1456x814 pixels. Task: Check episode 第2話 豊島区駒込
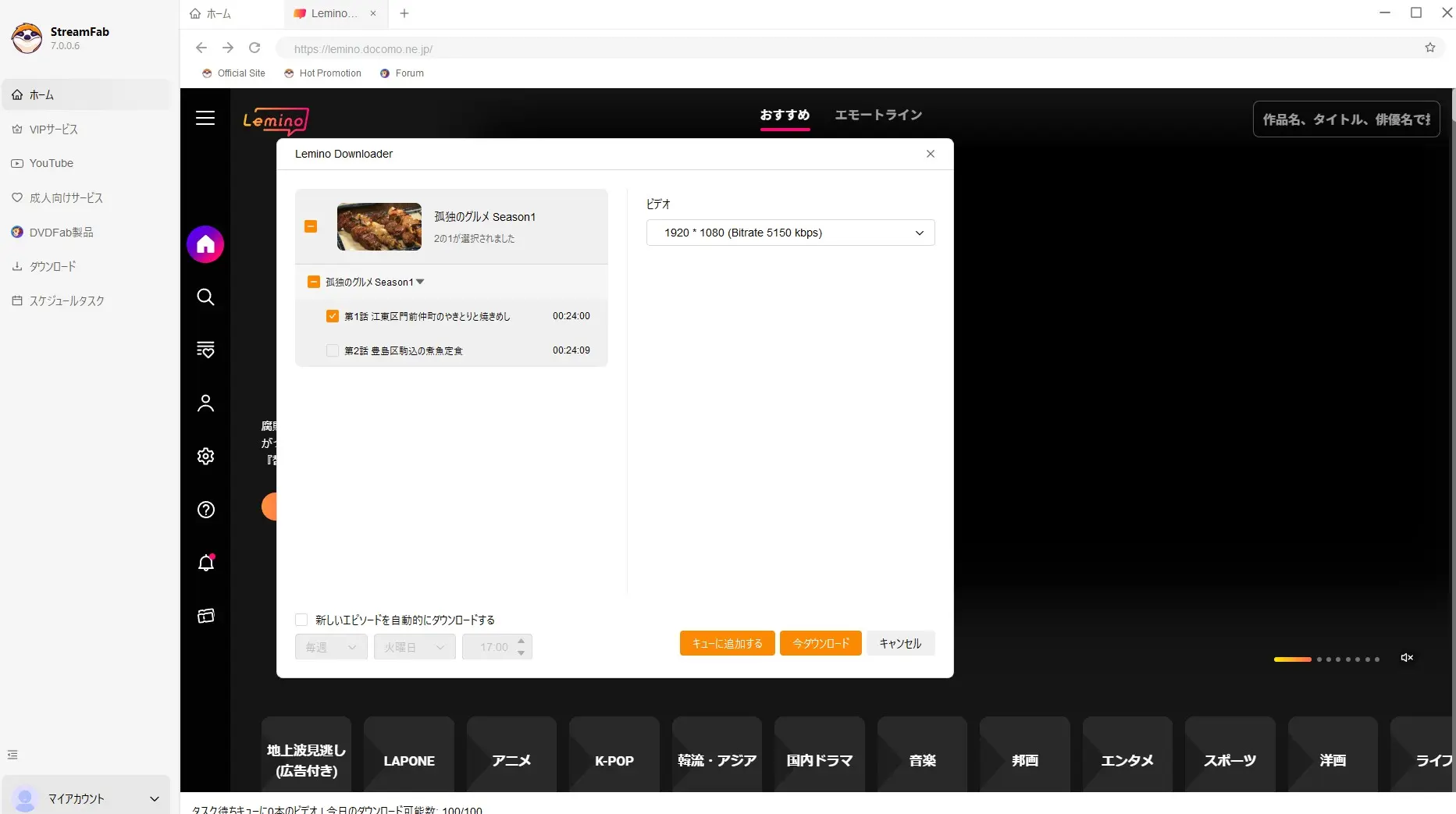[333, 350]
